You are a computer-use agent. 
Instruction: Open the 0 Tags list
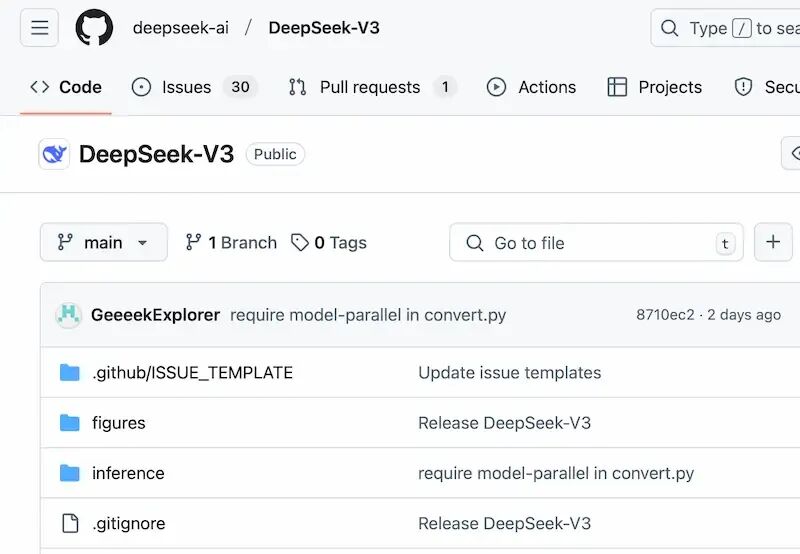pyautogui.click(x=329, y=243)
